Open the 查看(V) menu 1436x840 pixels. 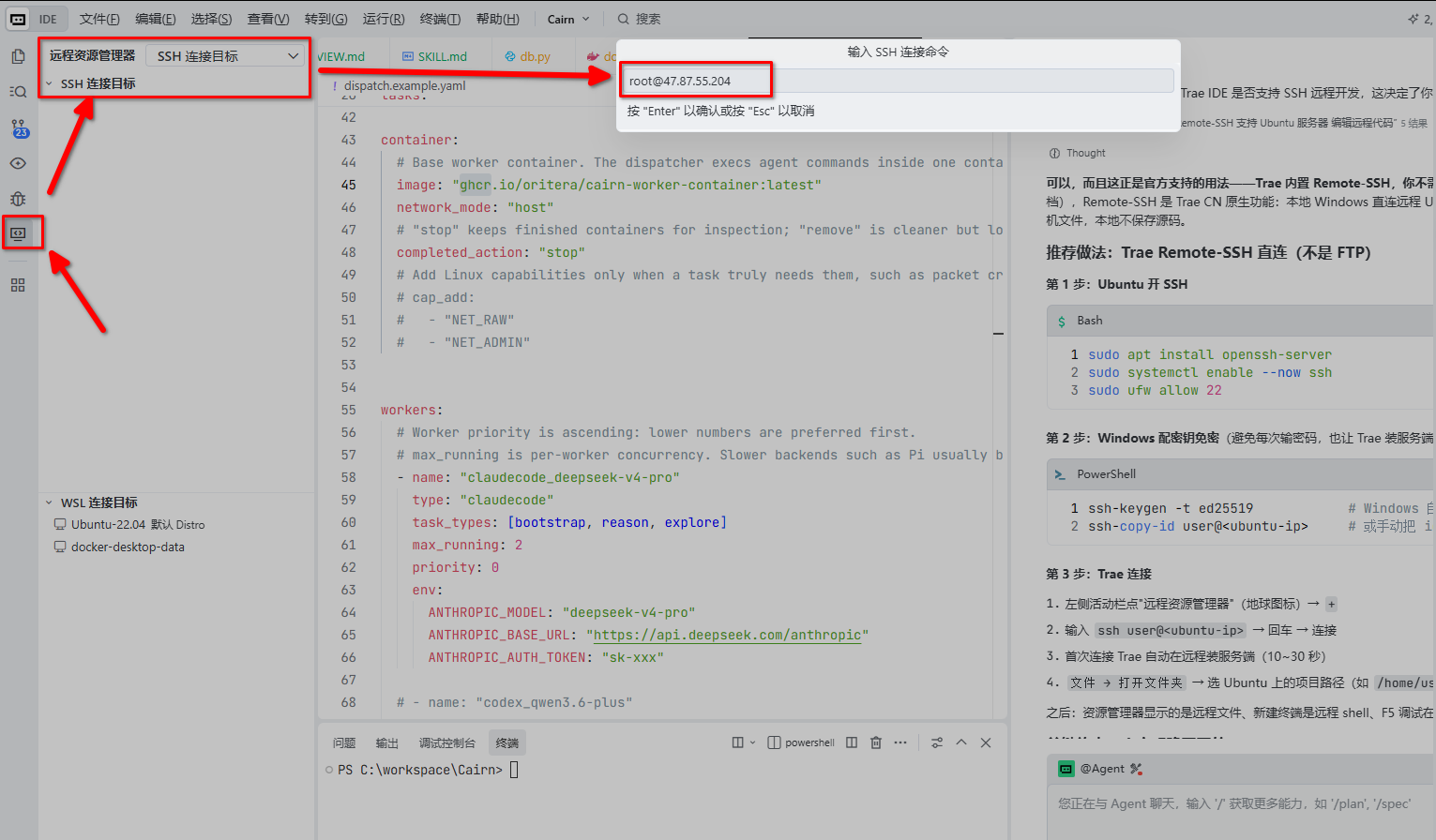[x=268, y=19]
